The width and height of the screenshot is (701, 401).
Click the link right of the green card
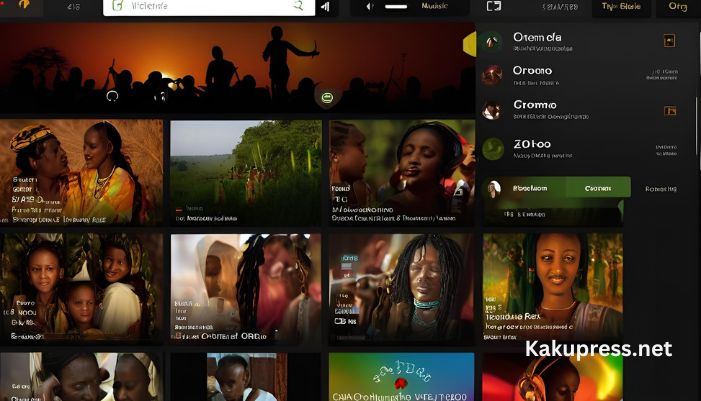click(x=660, y=189)
